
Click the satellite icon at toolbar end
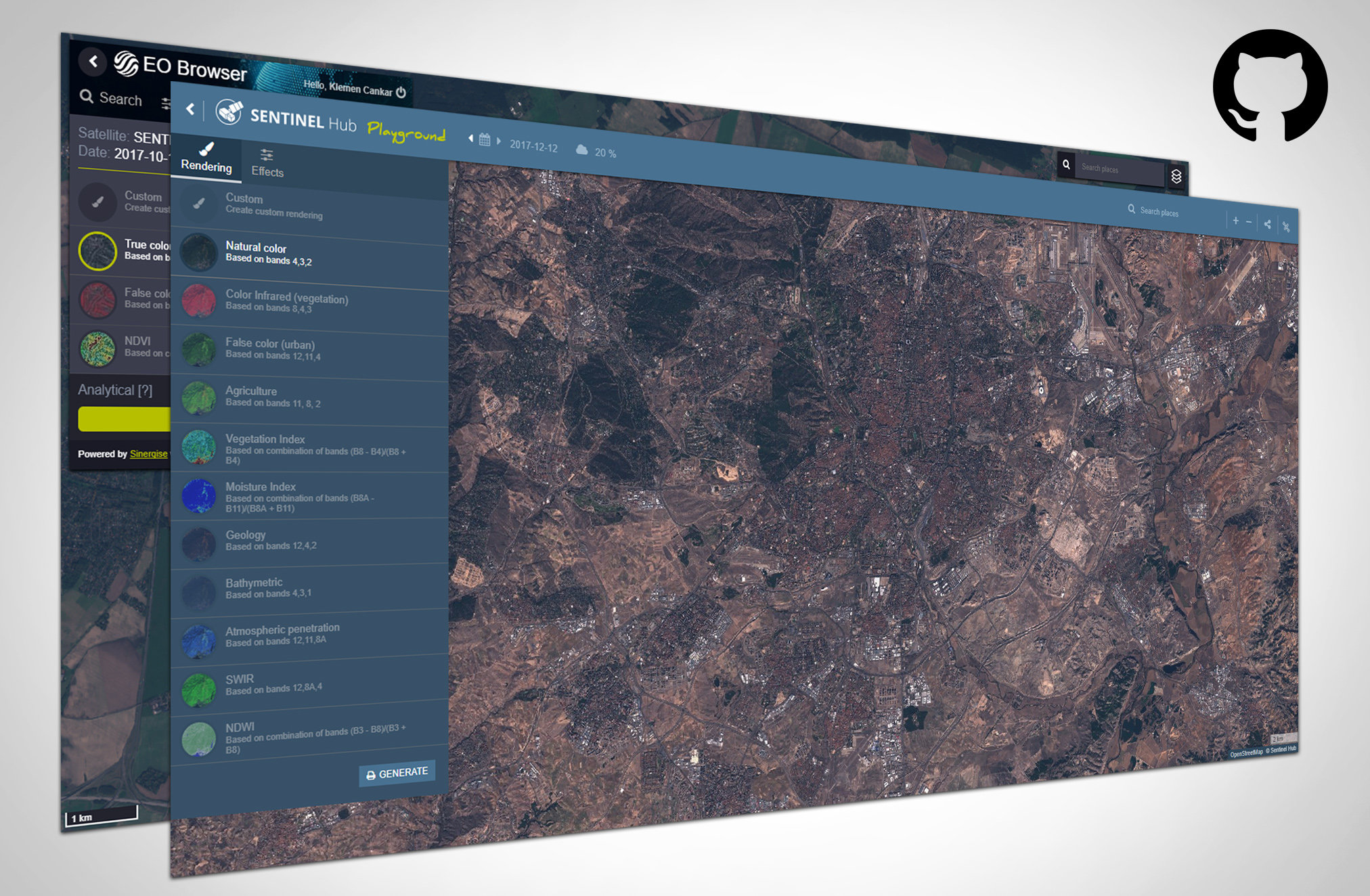point(1286,226)
